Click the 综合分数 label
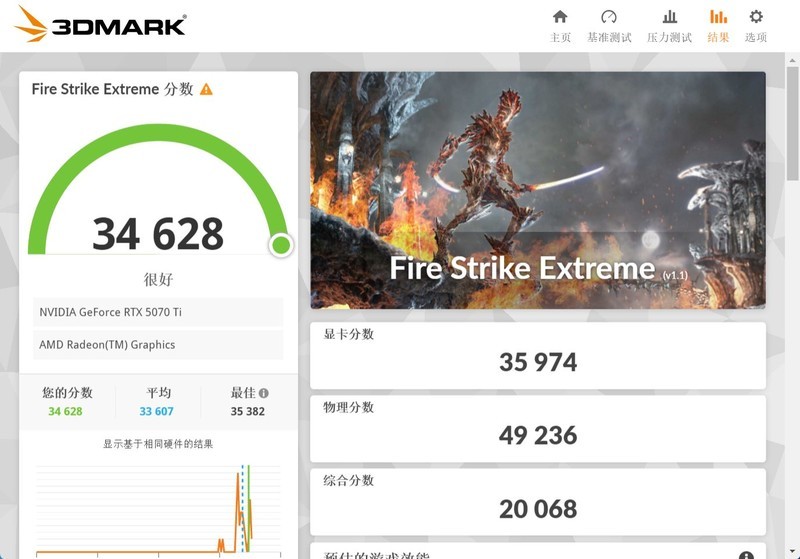 click(349, 480)
